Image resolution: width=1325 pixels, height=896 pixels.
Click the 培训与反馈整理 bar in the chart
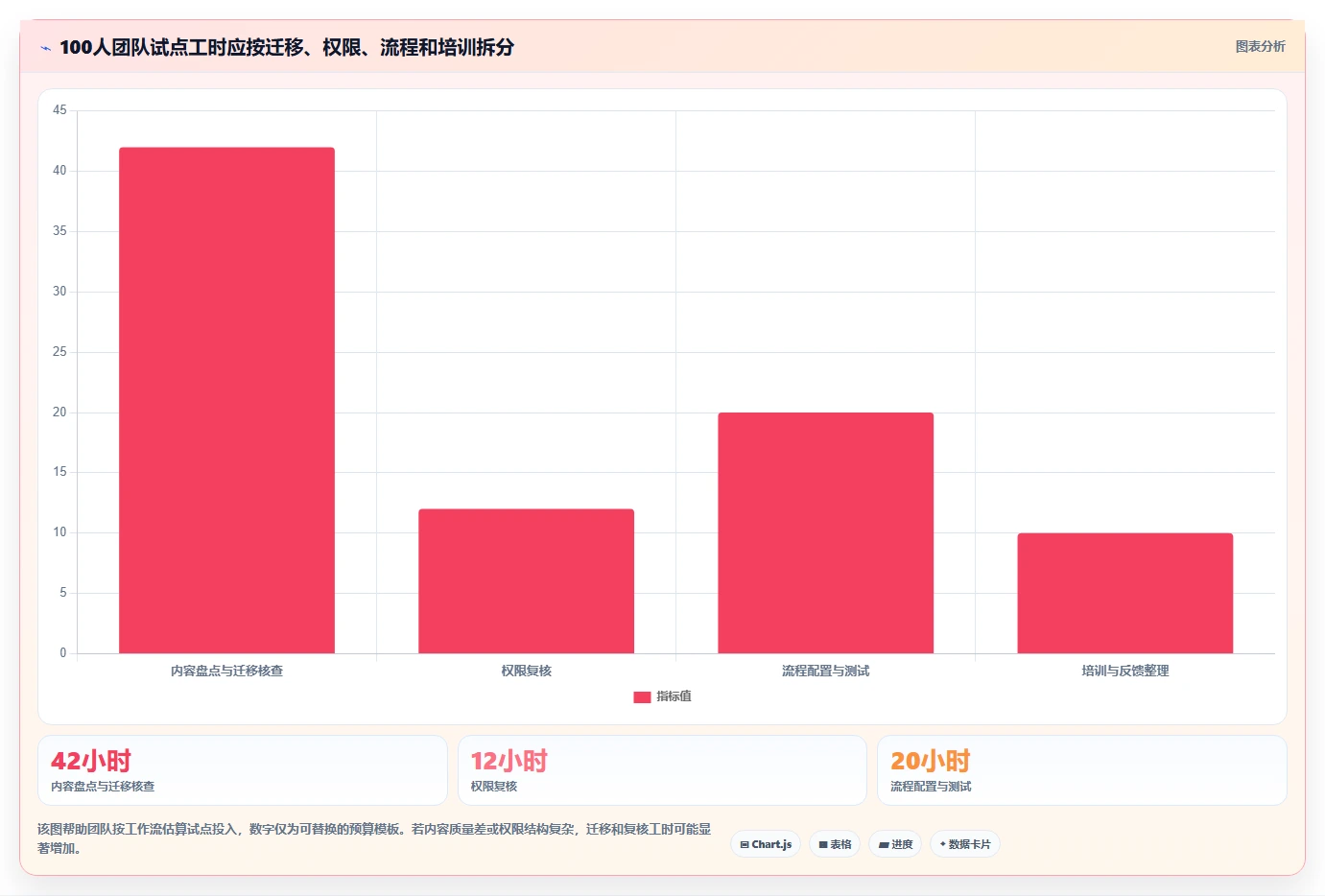(x=1124, y=593)
